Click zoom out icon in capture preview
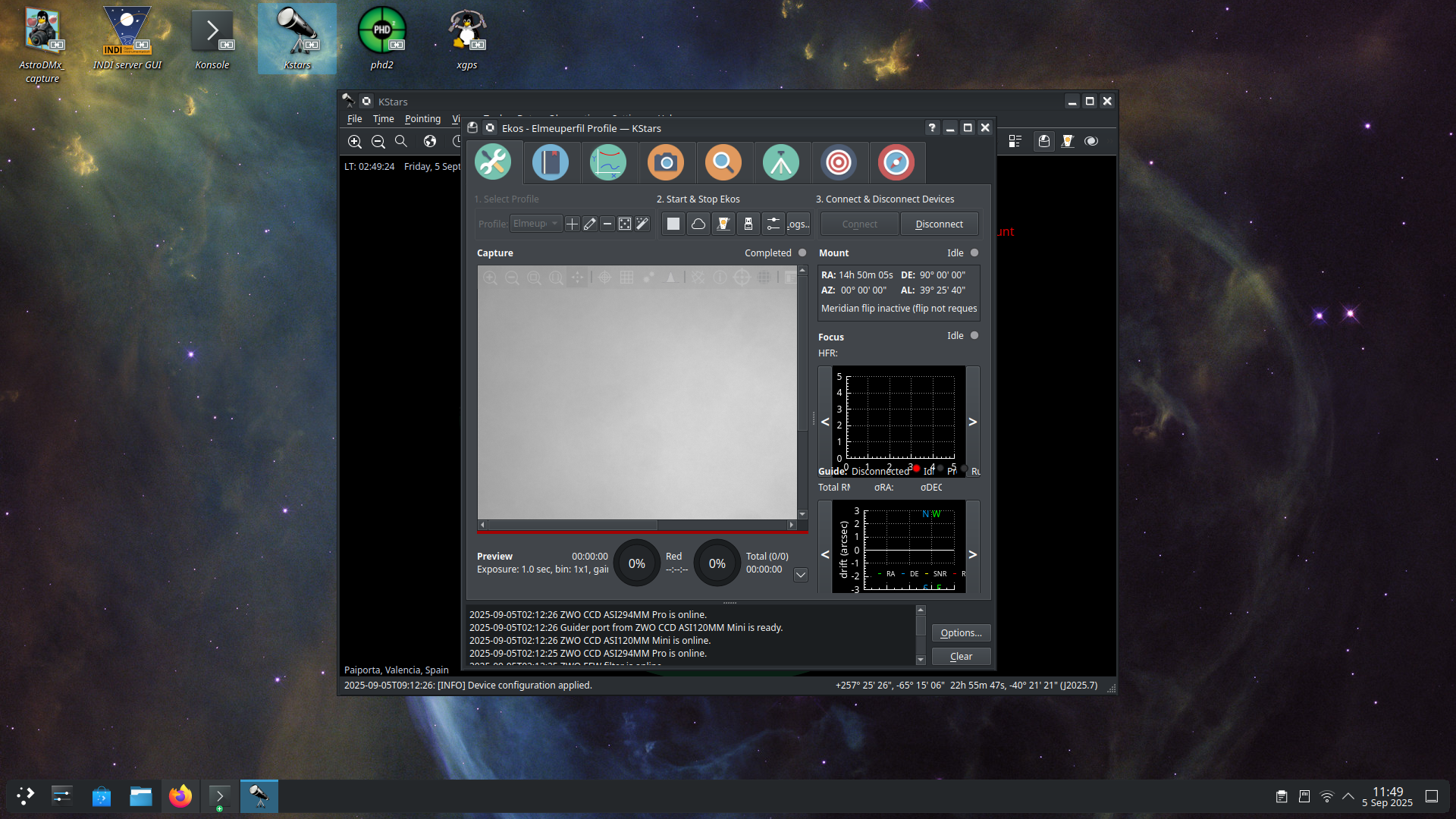Viewport: 1456px width, 819px height. pyautogui.click(x=513, y=278)
